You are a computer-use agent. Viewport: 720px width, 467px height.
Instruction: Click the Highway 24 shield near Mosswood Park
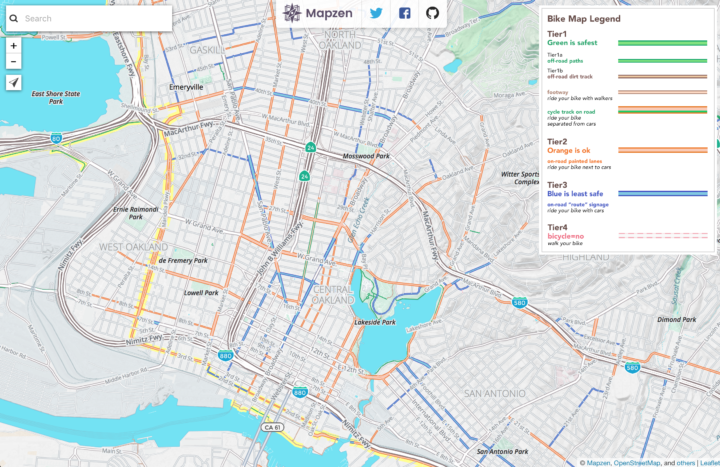coord(310,147)
